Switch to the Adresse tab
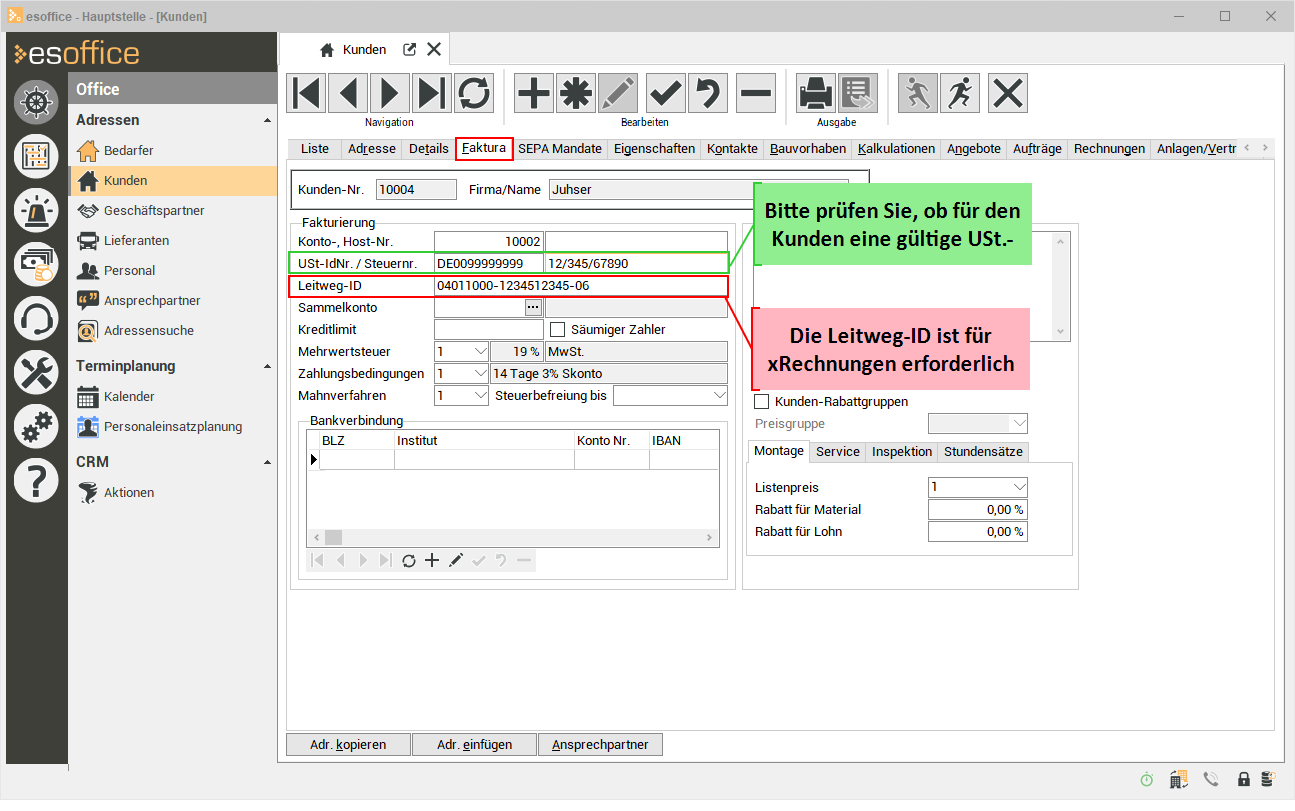 (371, 149)
